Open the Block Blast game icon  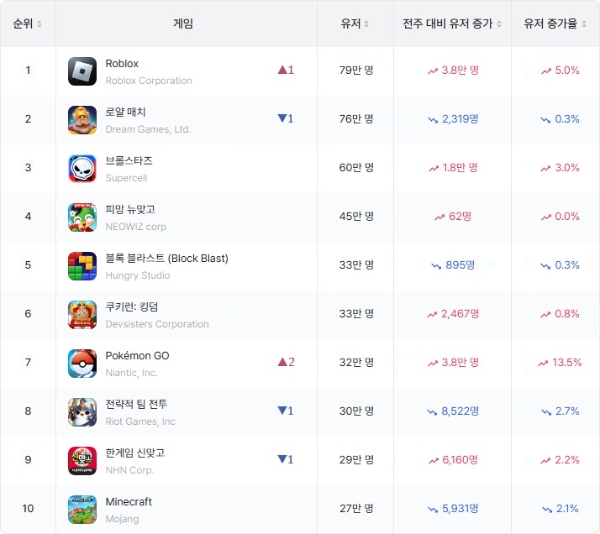pos(82,266)
